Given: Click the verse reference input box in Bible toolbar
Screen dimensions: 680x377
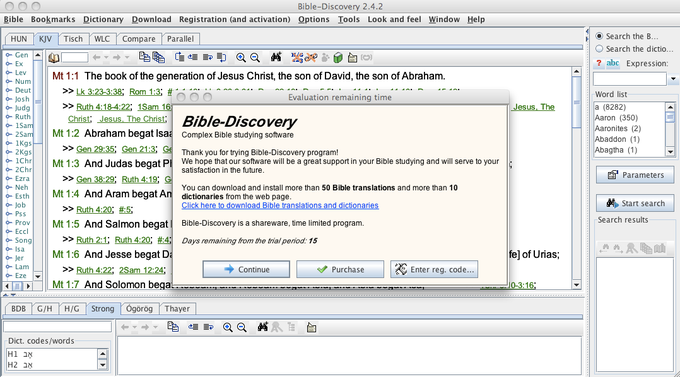Looking at the screenshot, I should click(x=75, y=57).
